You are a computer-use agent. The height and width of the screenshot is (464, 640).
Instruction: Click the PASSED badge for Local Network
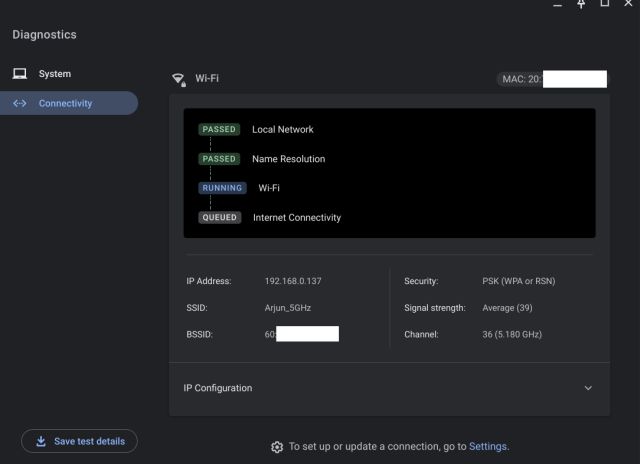[219, 130]
